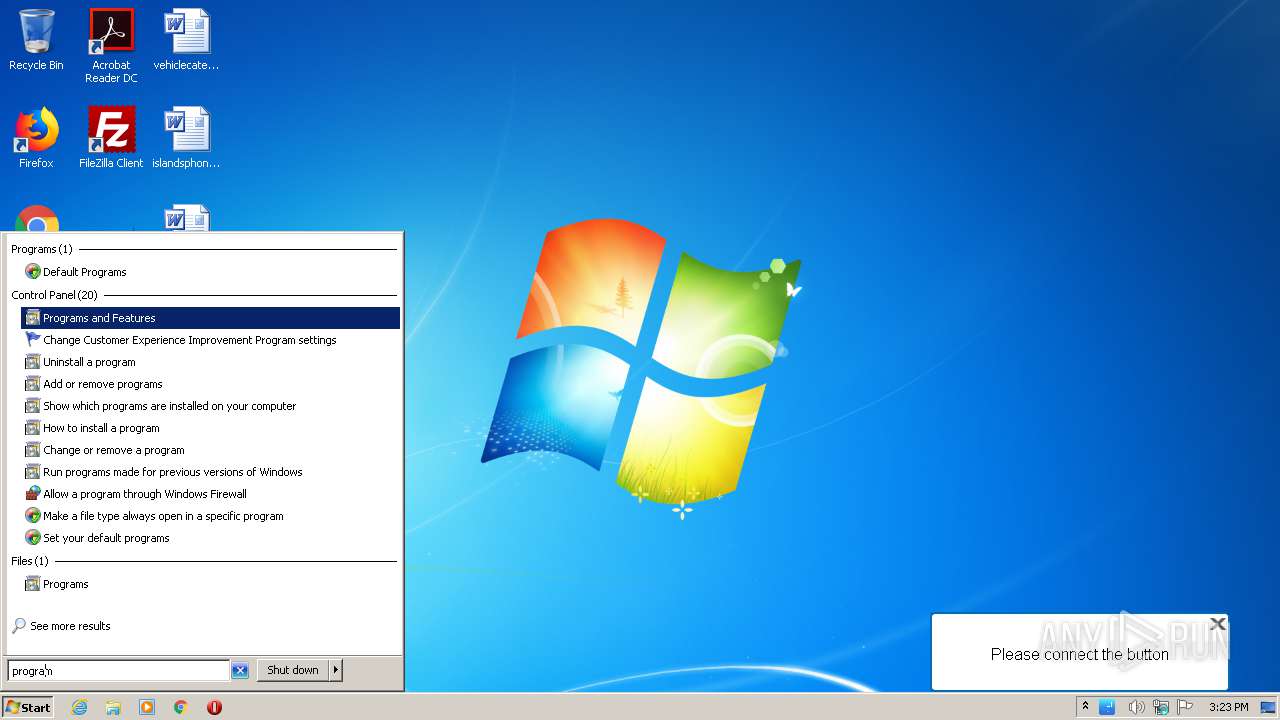Open Internet Explorer from the taskbar

(80, 707)
